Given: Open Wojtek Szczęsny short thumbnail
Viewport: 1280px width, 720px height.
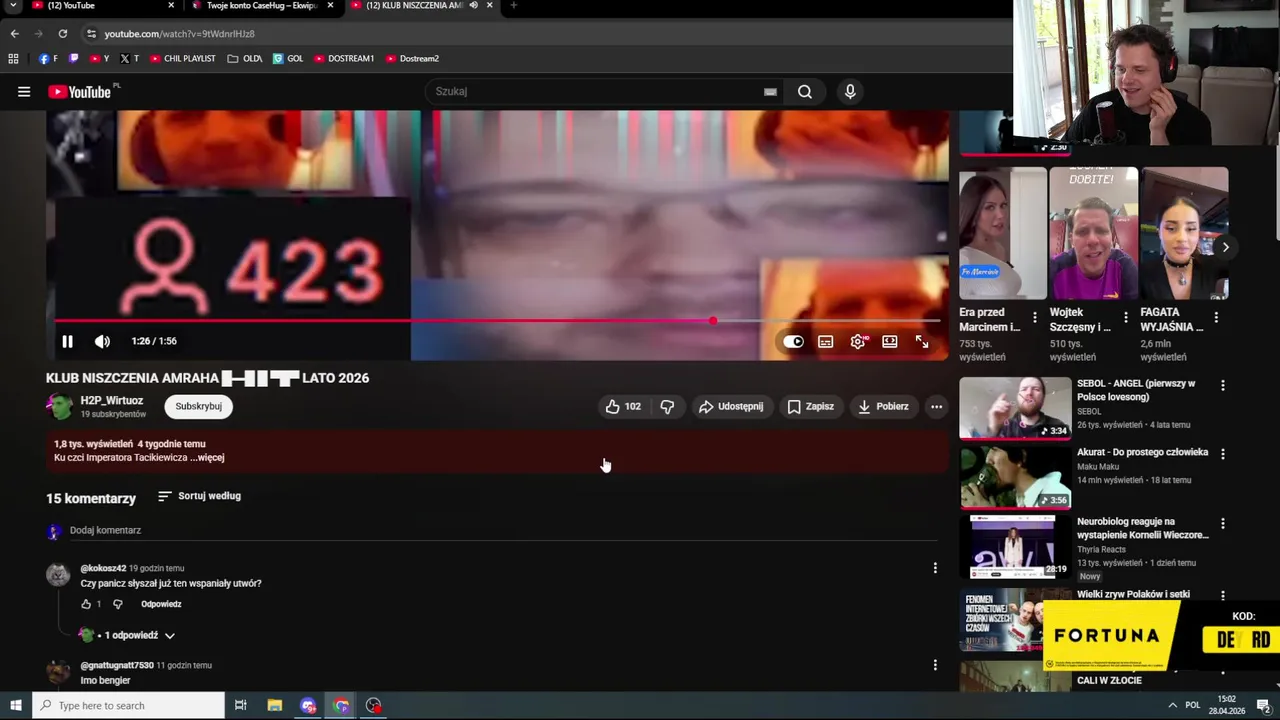Looking at the screenshot, I should click(x=1093, y=234).
